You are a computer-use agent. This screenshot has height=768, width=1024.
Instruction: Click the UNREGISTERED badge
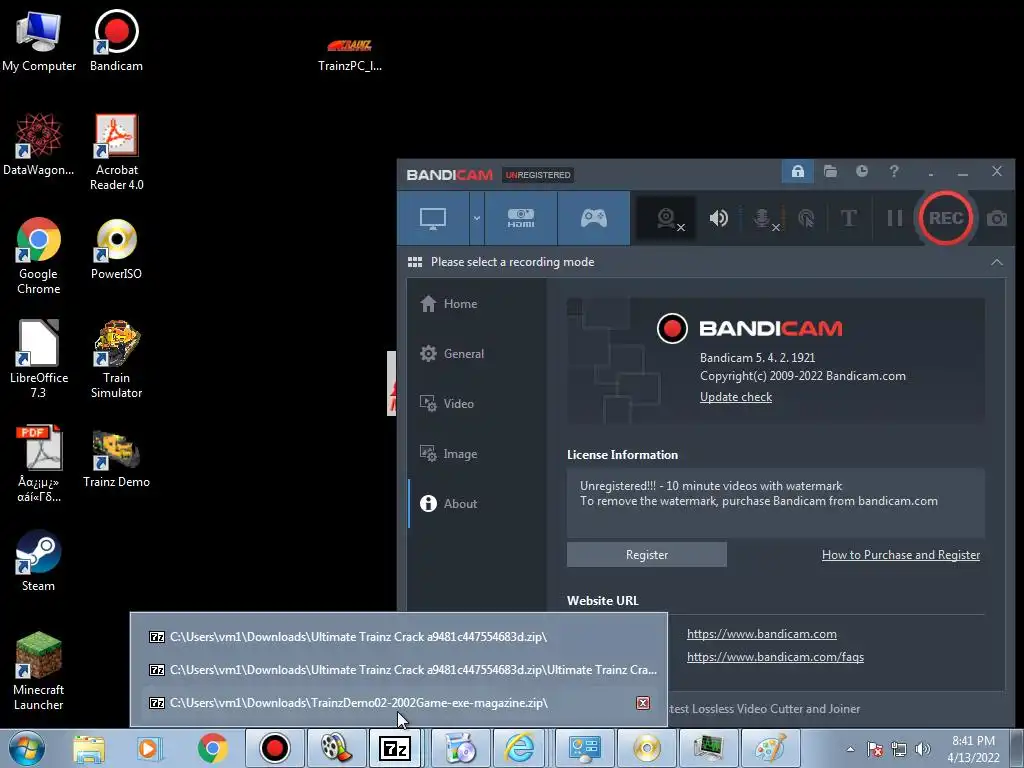[538, 175]
